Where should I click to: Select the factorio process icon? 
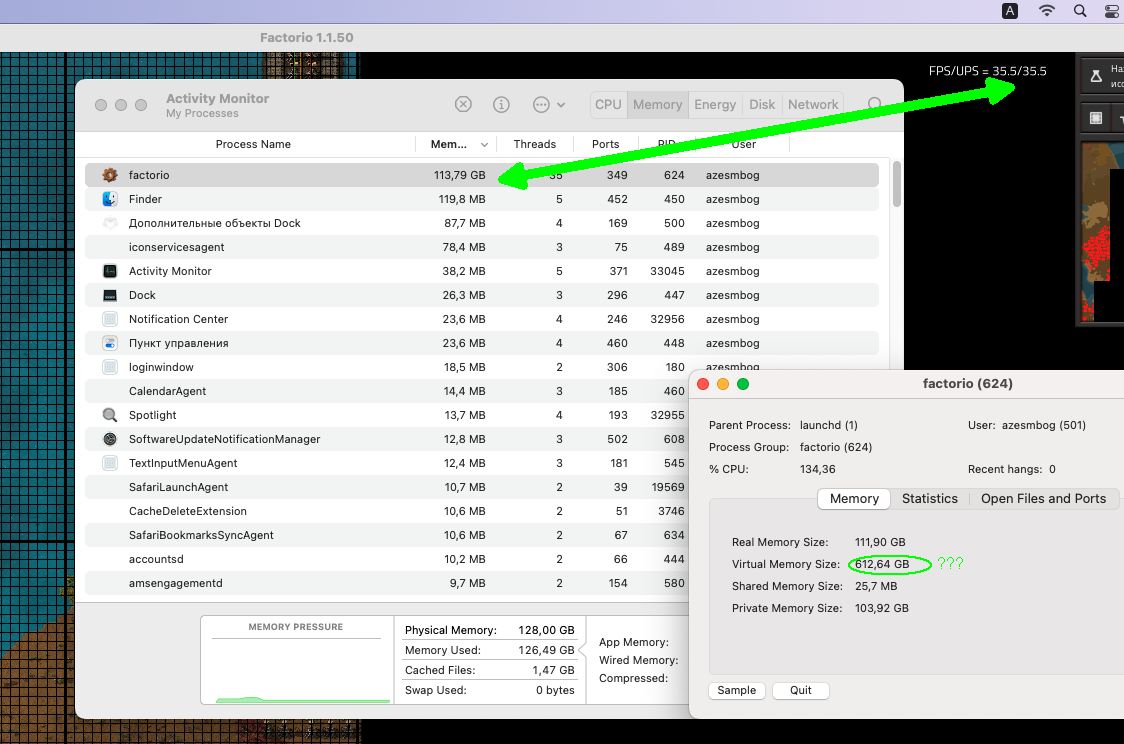(110, 175)
